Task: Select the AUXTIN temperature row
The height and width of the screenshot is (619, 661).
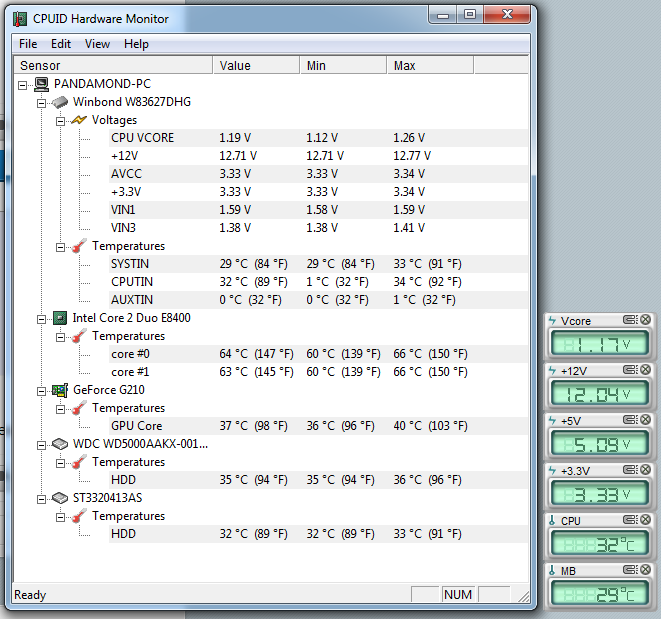Action: (318, 300)
